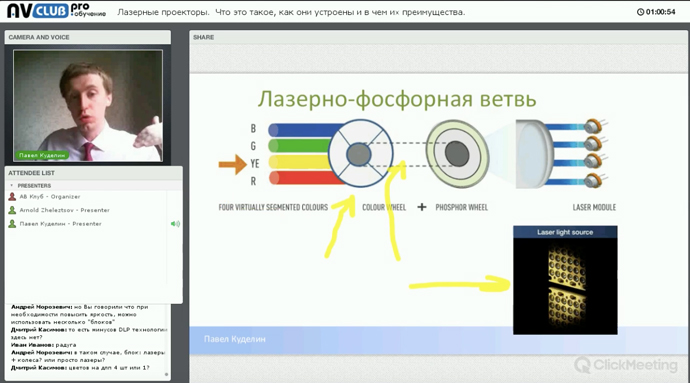Click the plus sign between wheel labels
Image resolution: width=690 pixels, height=383 pixels.
422,207
